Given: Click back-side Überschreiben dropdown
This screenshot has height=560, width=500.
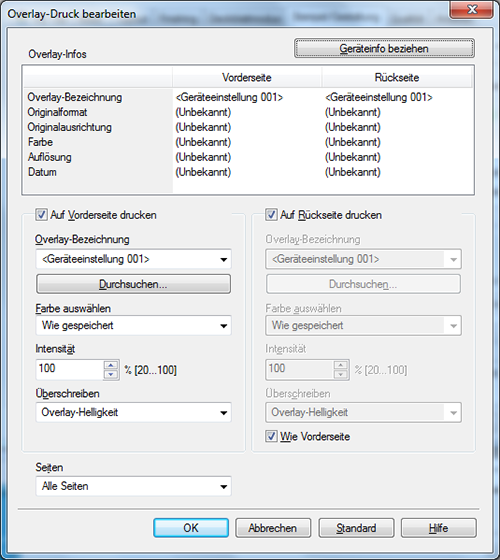Looking at the screenshot, I should pos(363,412).
